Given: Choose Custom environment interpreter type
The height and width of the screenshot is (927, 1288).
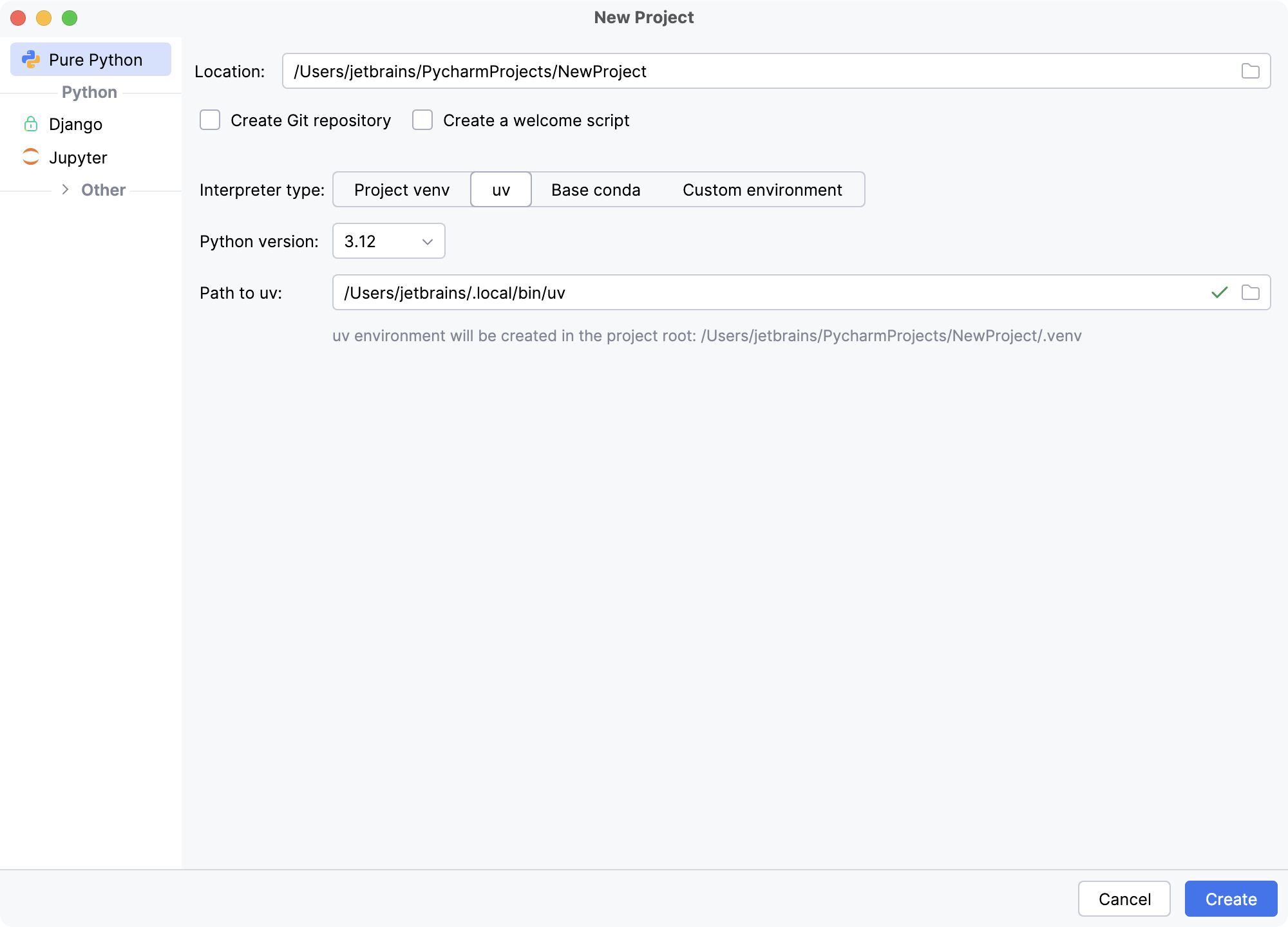Looking at the screenshot, I should tap(762, 189).
